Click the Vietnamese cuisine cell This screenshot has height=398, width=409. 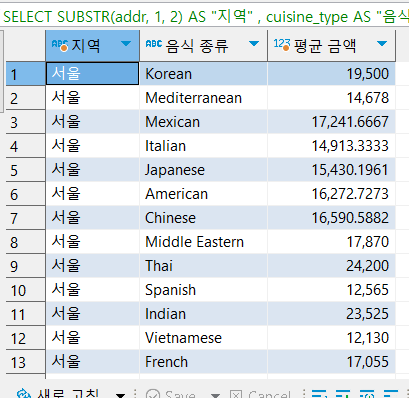(204, 338)
